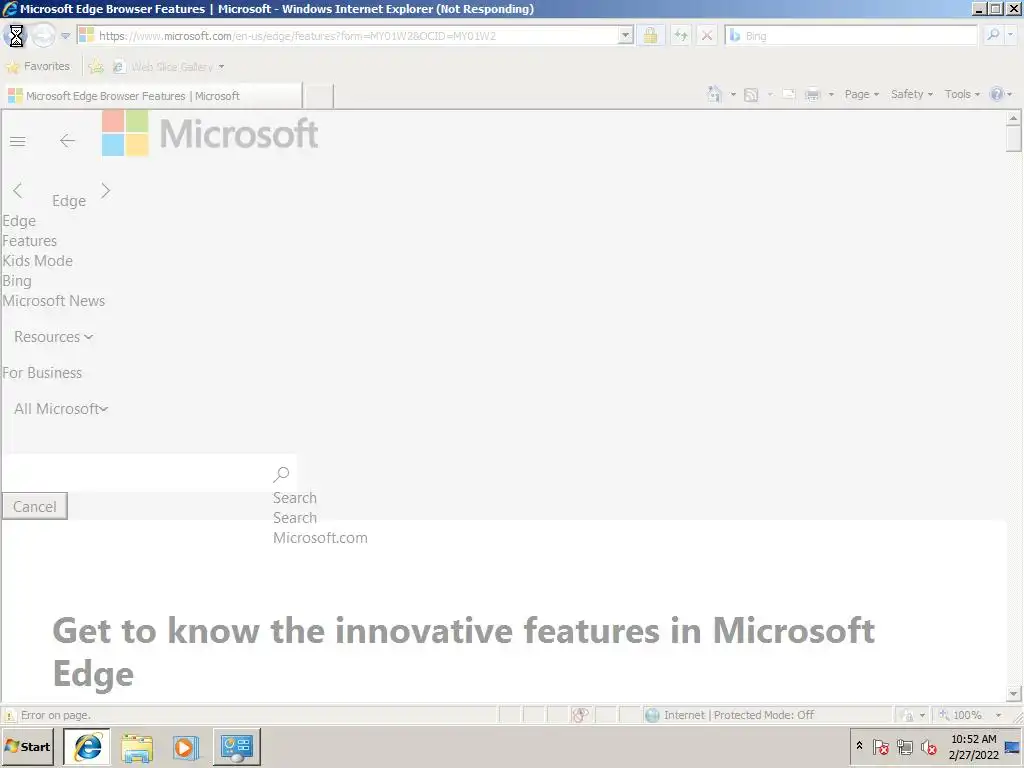Open the control panel taskbar item
The height and width of the screenshot is (768, 1024).
click(236, 747)
